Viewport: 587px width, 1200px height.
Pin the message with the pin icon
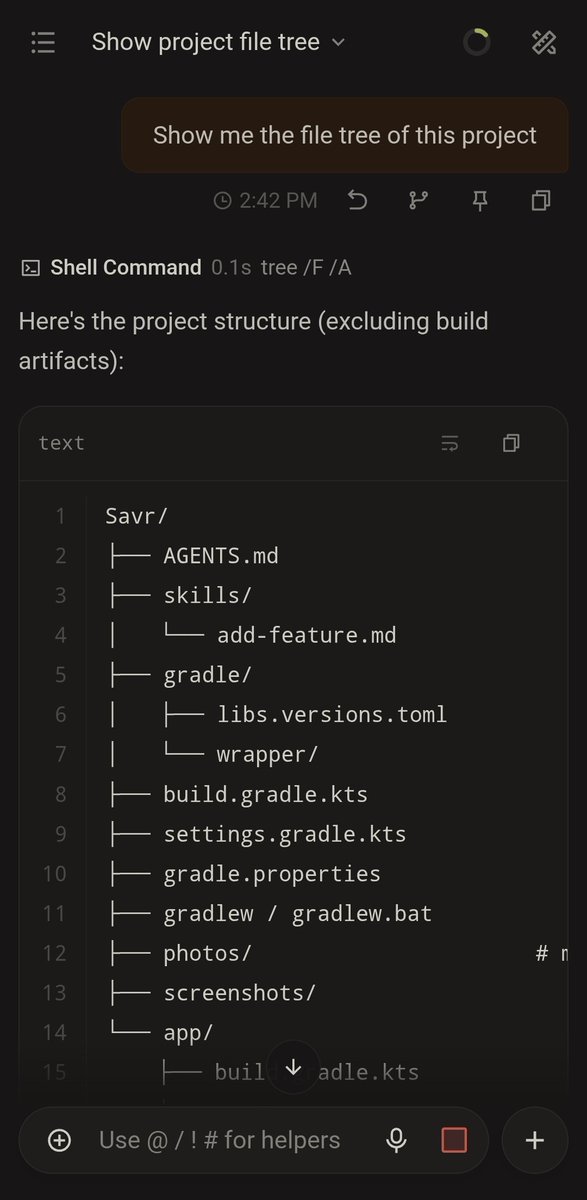tap(480, 201)
